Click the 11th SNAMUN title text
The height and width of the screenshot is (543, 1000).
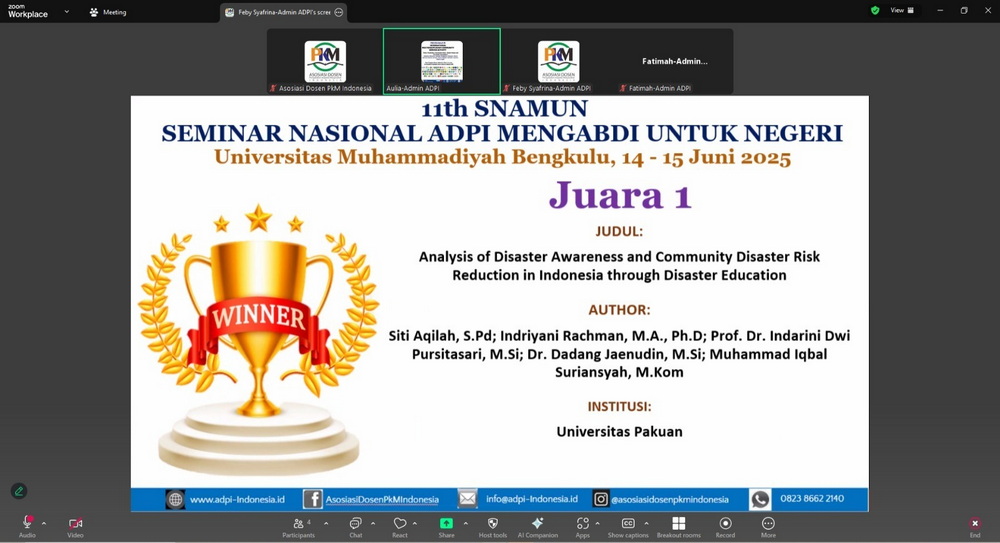coord(504,108)
